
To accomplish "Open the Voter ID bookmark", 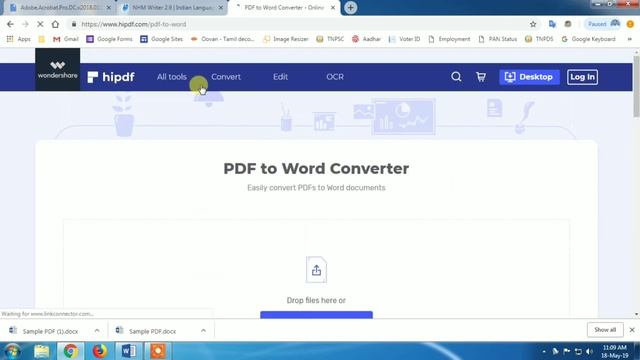I will coord(404,39).
